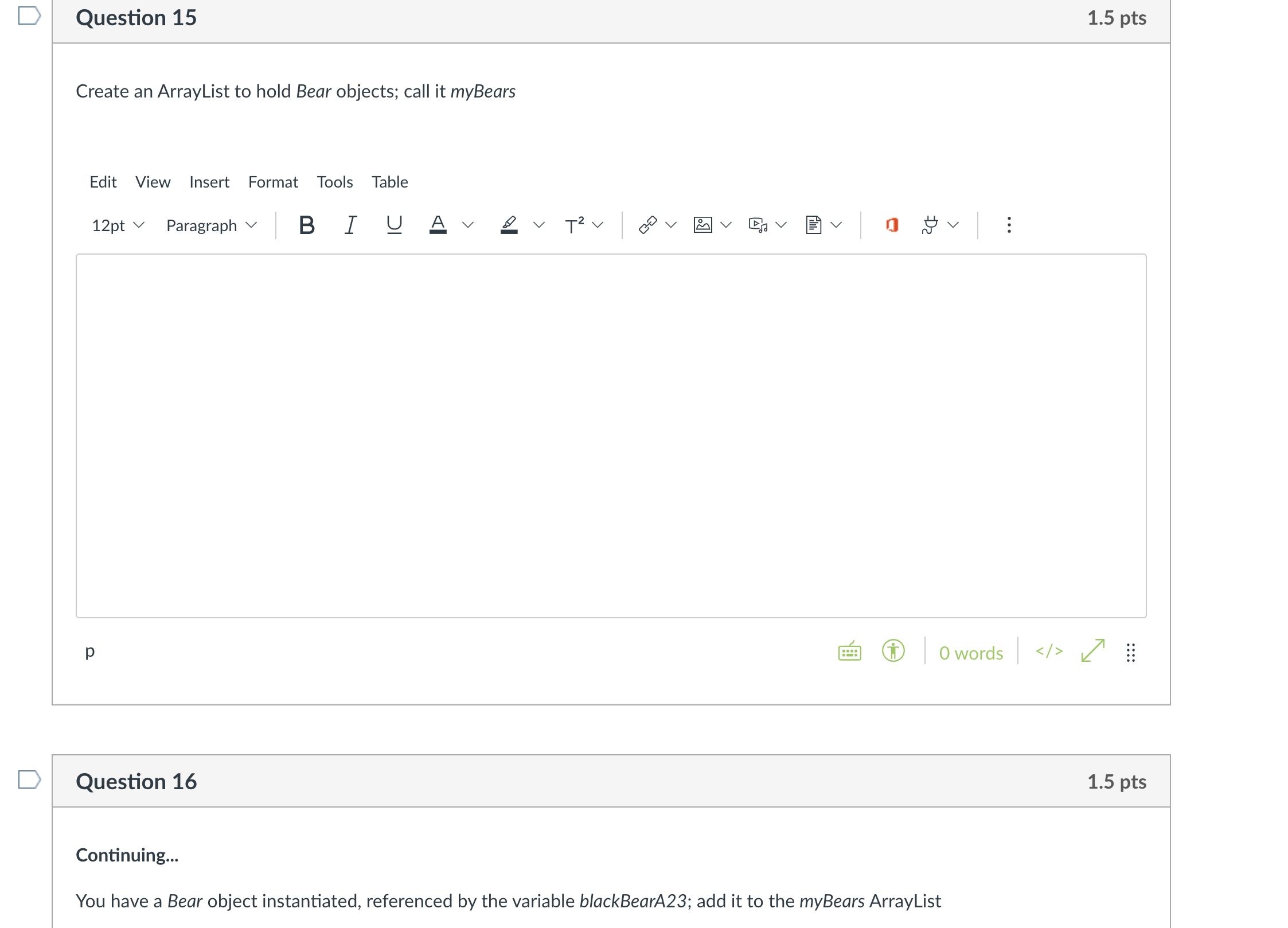
Task: View keyboard shortcuts
Action: click(849, 652)
